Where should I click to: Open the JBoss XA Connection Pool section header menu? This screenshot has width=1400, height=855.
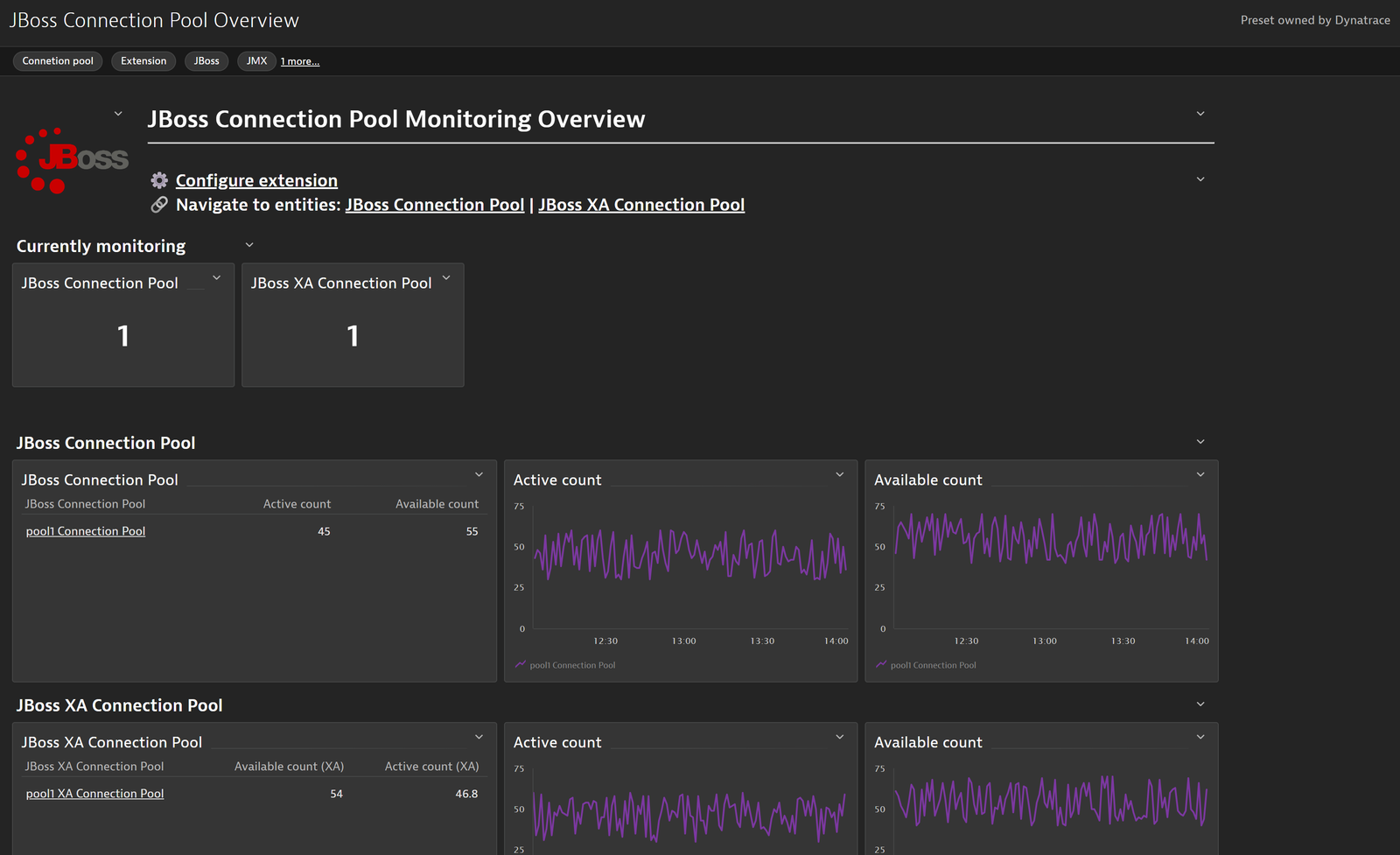(x=1200, y=704)
